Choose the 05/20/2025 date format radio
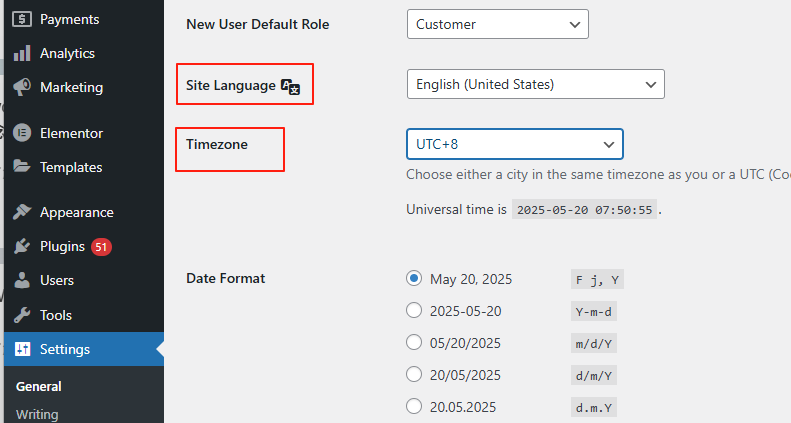The height and width of the screenshot is (423, 791). [414, 343]
